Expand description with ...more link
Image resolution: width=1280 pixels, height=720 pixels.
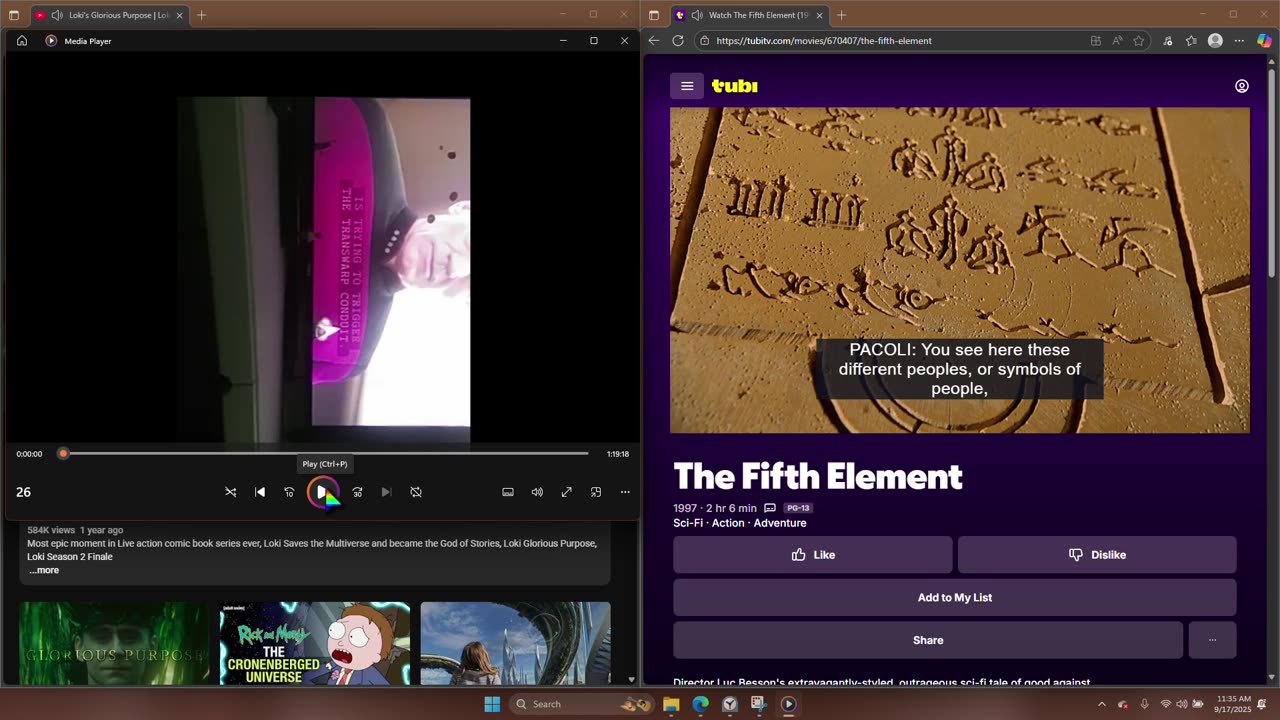pyautogui.click(x=44, y=570)
